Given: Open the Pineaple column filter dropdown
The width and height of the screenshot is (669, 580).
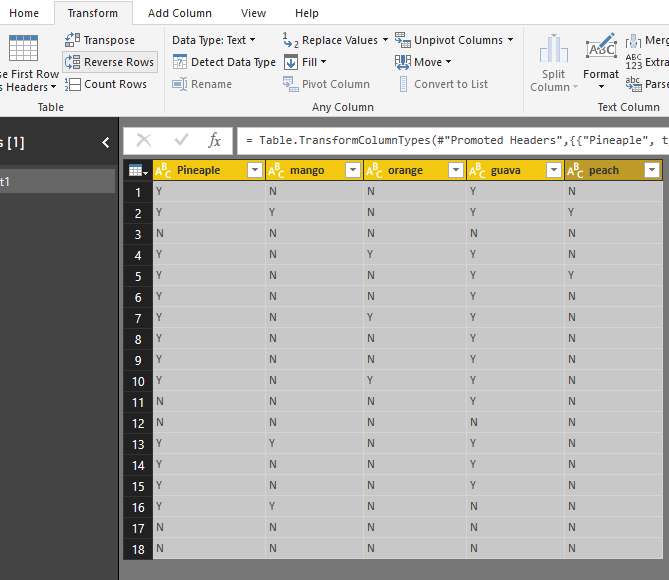Looking at the screenshot, I should [x=255, y=170].
